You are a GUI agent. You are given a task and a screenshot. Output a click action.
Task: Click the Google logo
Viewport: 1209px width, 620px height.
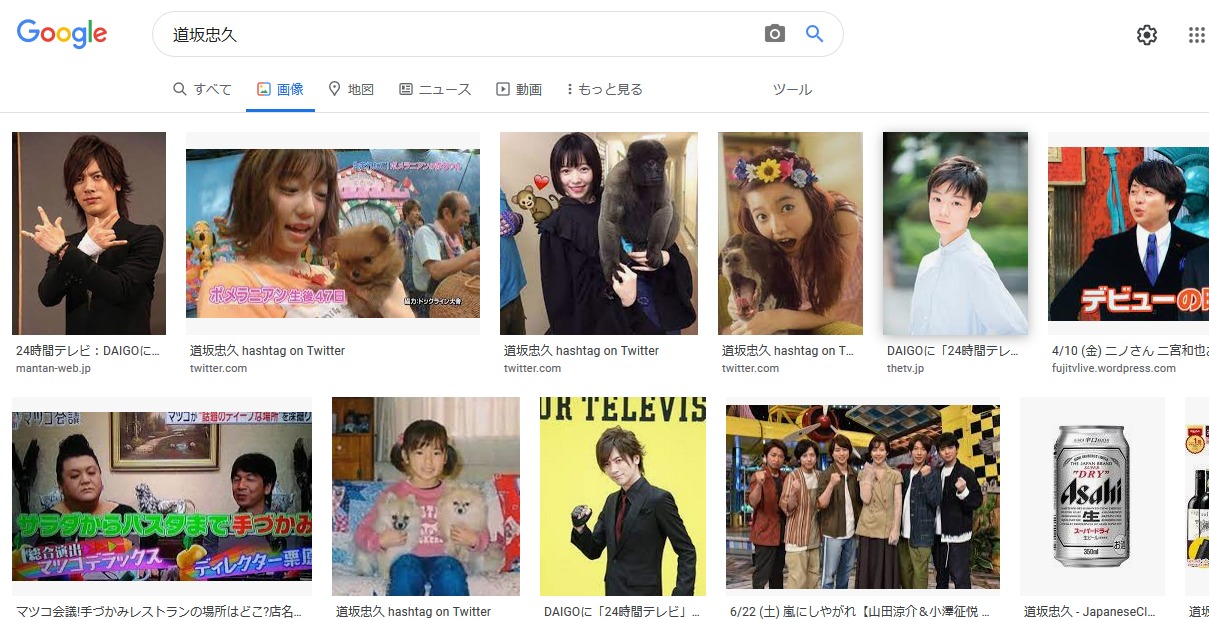point(62,34)
